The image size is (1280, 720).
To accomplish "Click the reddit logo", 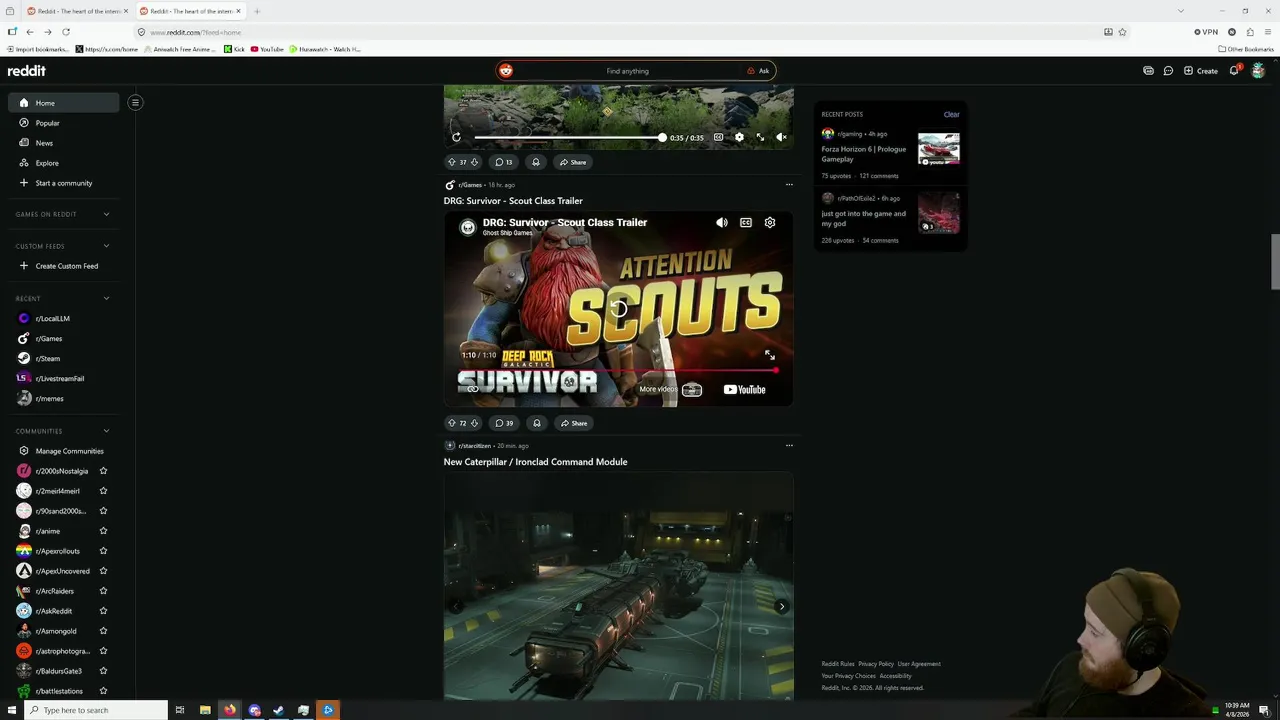I will click(x=27, y=71).
